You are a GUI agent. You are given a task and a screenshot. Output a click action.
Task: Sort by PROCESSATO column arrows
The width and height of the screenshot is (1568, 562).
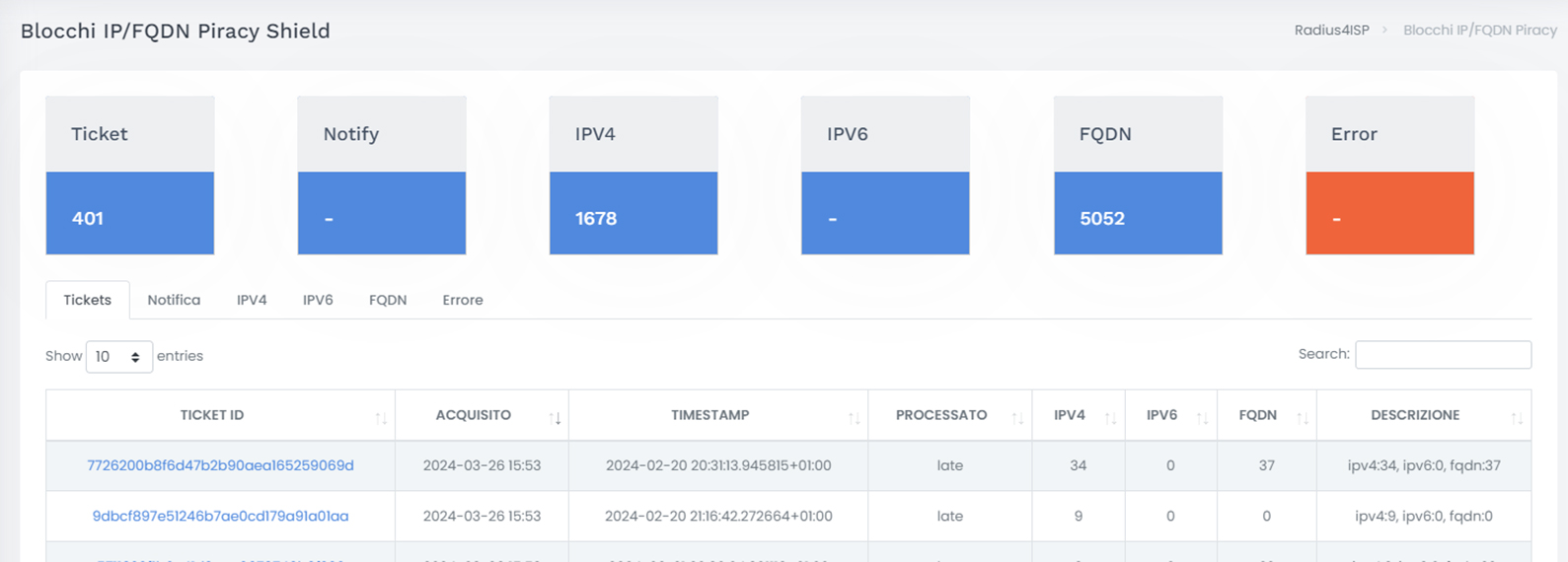[1017, 418]
